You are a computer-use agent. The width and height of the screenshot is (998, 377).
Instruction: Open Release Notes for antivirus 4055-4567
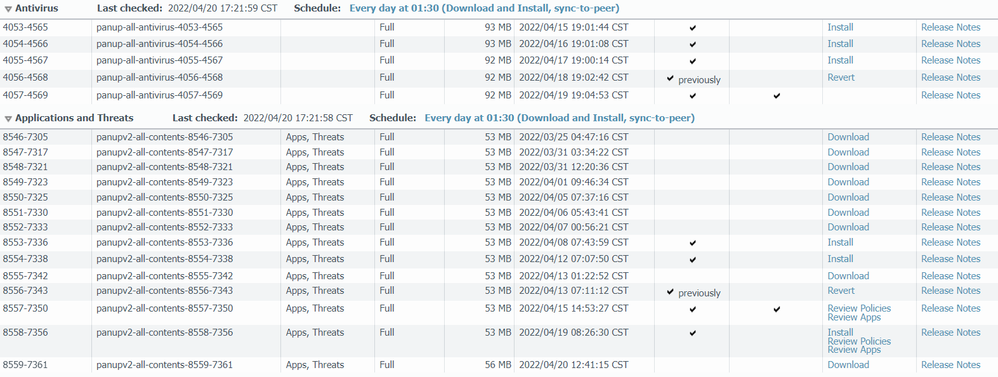(x=950, y=60)
